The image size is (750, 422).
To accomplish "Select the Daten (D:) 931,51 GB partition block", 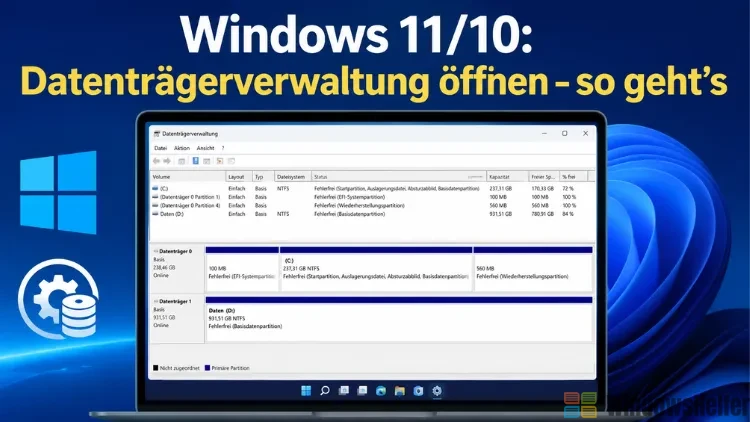I will pyautogui.click(x=399, y=320).
